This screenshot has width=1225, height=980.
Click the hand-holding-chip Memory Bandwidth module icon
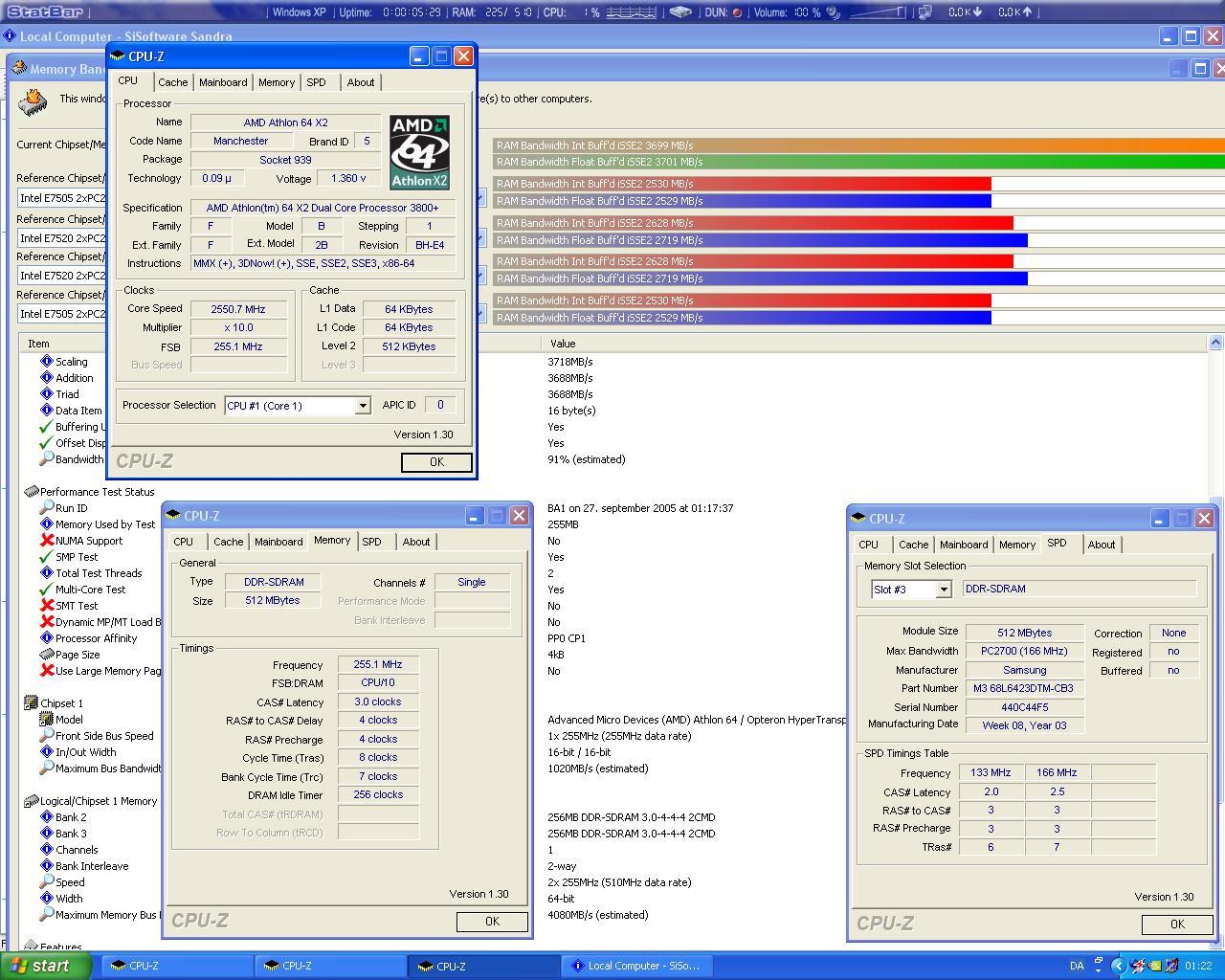coord(33,101)
